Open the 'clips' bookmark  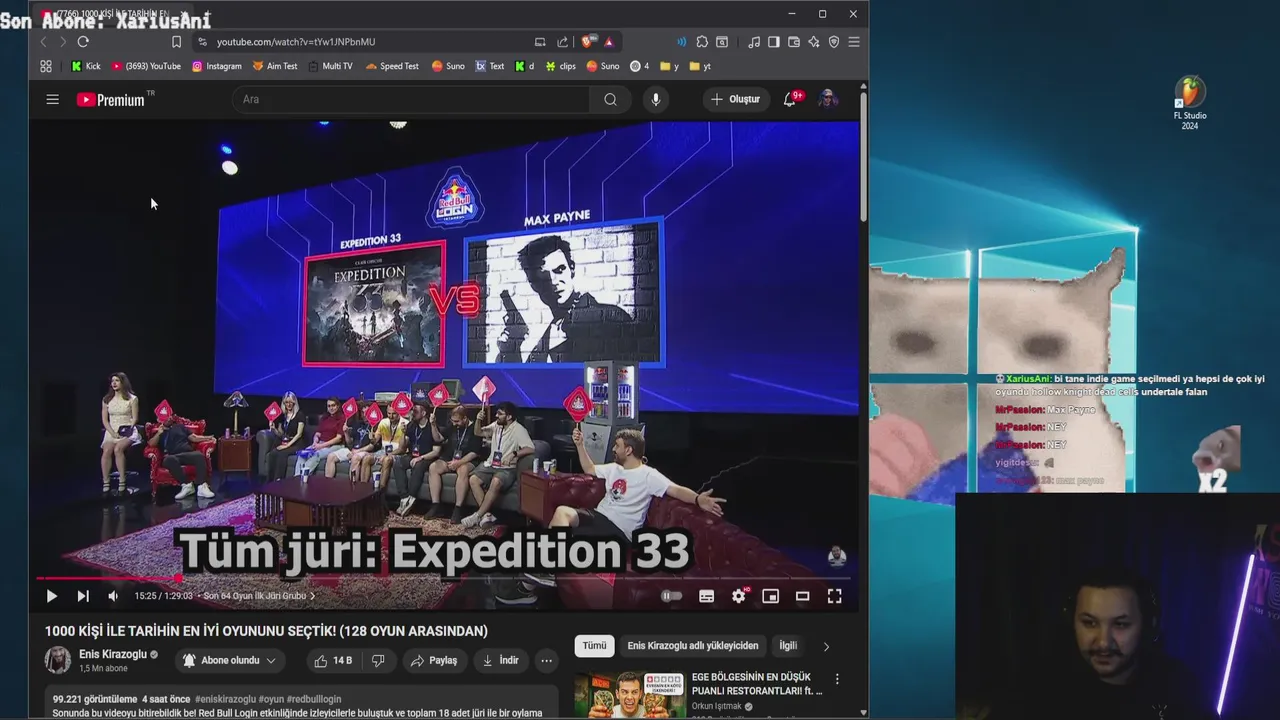(x=560, y=66)
